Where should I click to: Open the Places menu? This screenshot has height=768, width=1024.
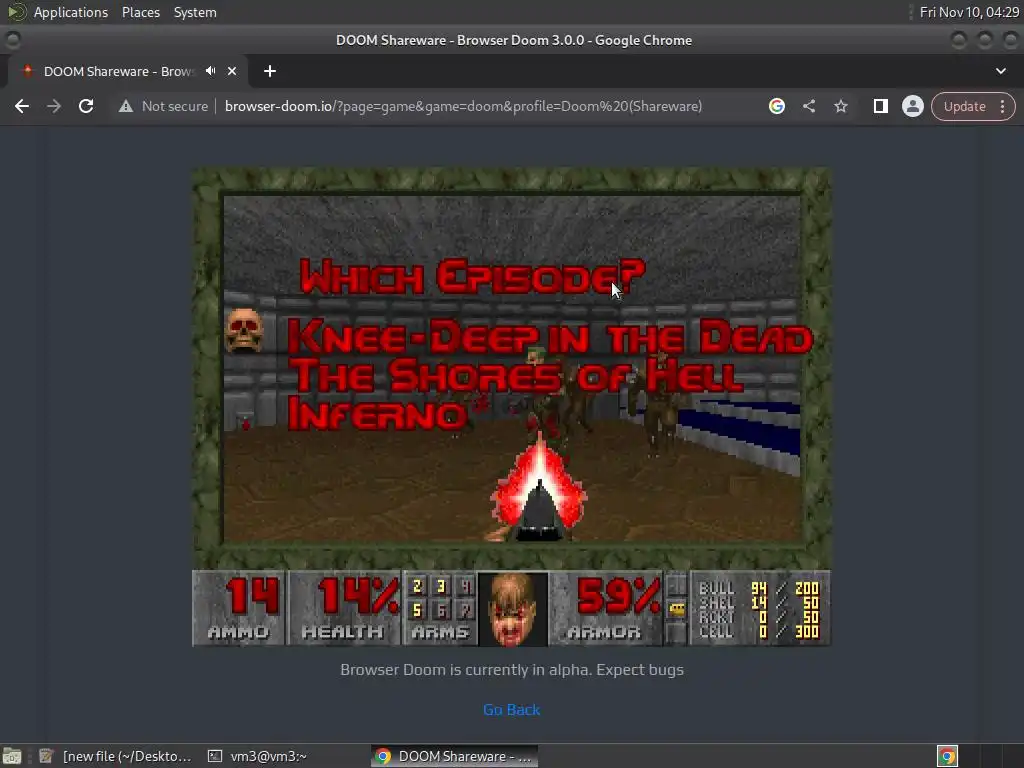(x=140, y=12)
